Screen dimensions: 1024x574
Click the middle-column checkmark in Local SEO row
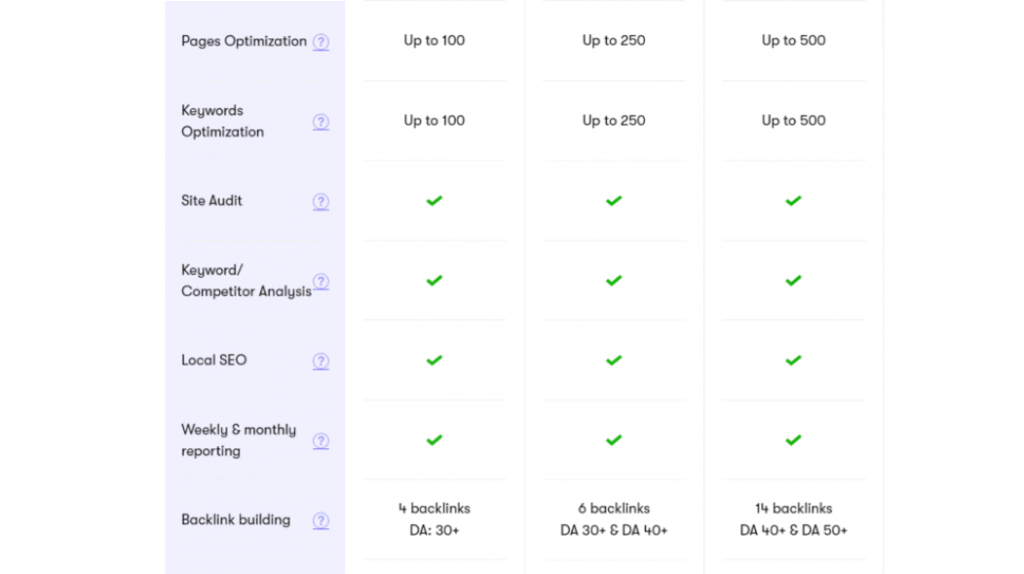click(614, 360)
